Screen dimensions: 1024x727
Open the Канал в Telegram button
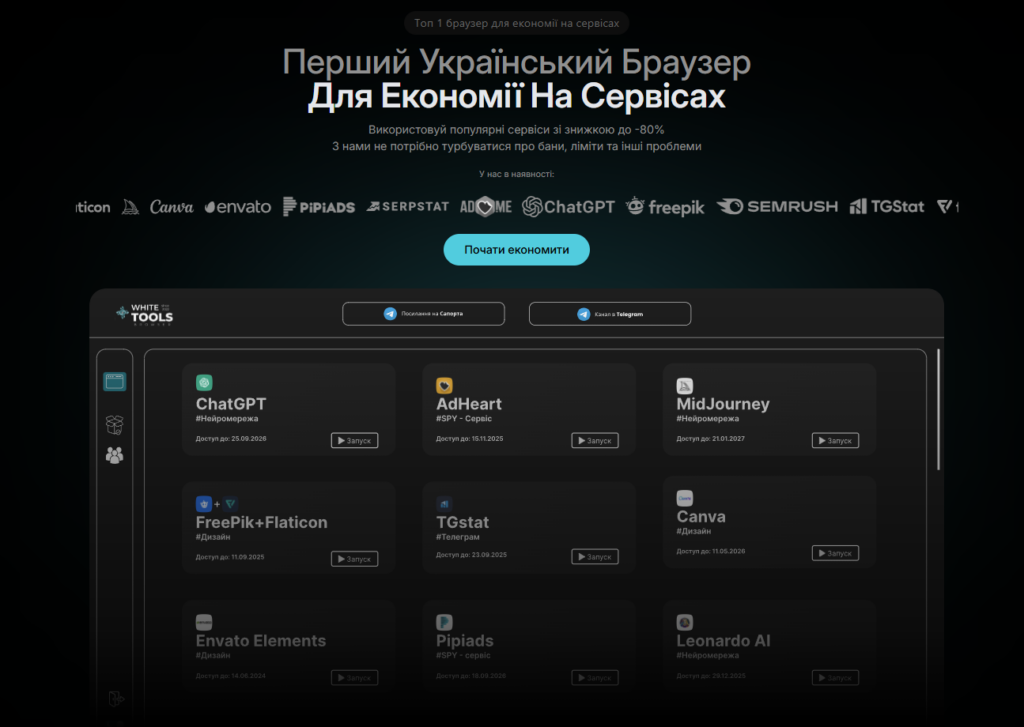(x=610, y=314)
